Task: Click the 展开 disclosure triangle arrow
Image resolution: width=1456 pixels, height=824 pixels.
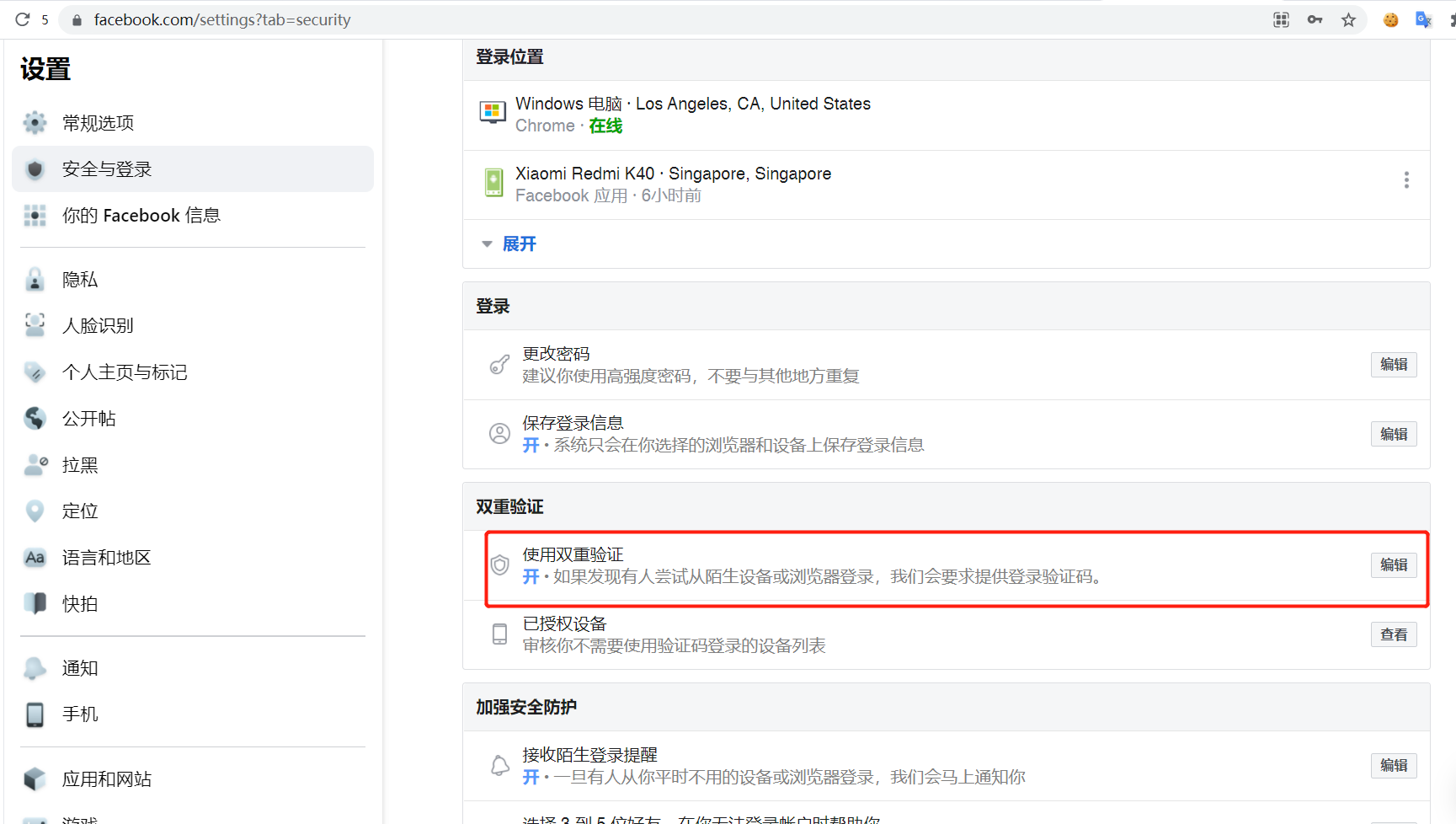Action: coord(487,244)
